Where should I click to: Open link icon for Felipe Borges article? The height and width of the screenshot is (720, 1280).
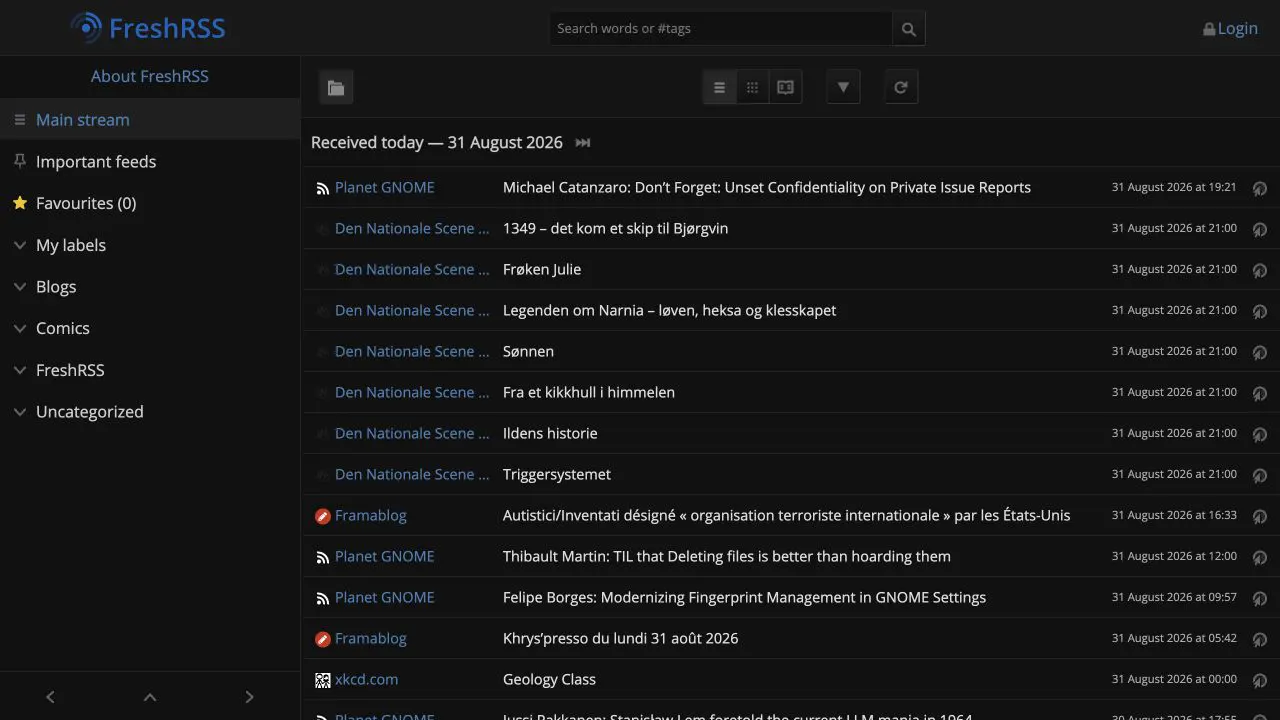point(1260,598)
